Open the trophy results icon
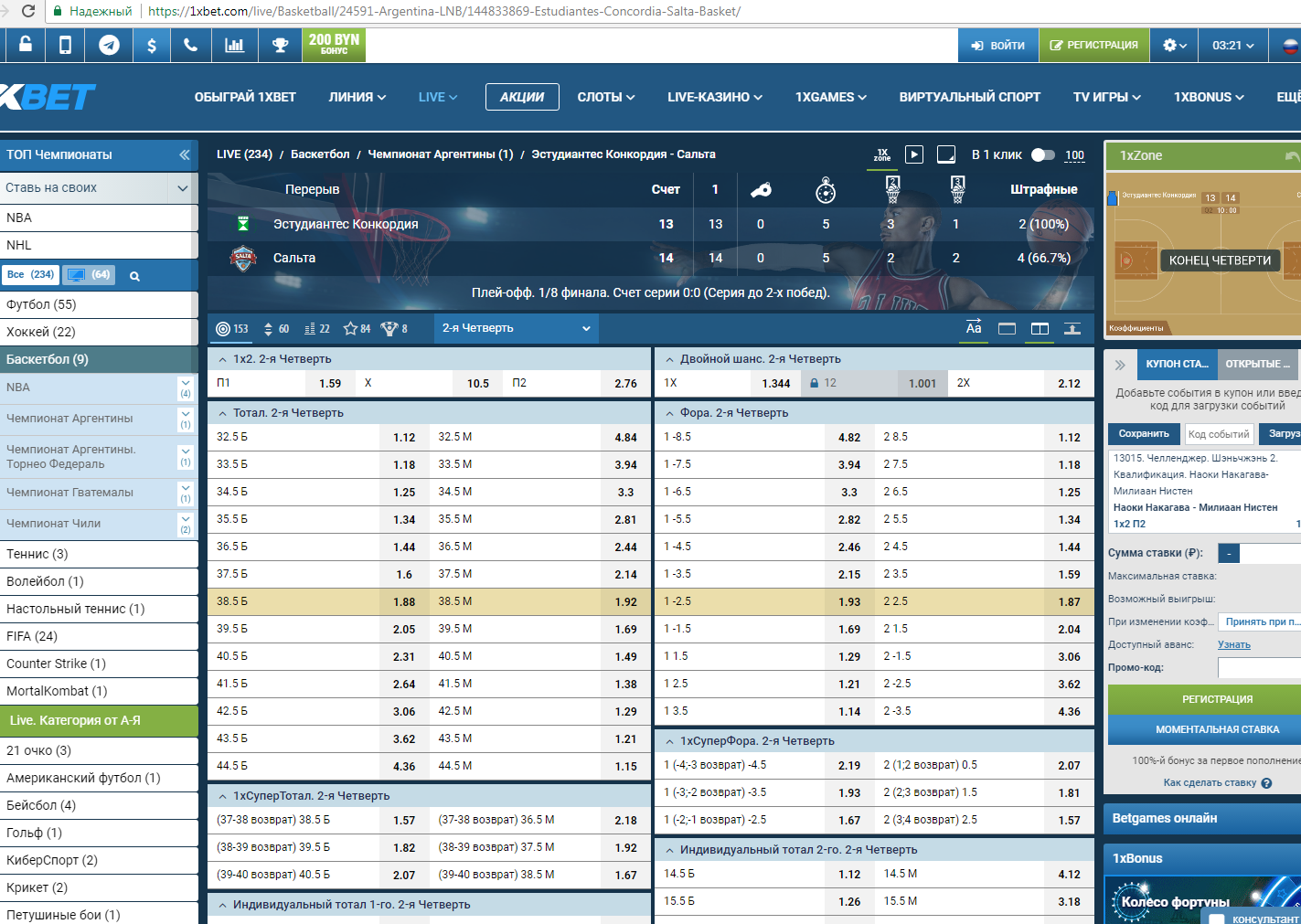Viewport: 1301px width, 924px height. tap(280, 45)
